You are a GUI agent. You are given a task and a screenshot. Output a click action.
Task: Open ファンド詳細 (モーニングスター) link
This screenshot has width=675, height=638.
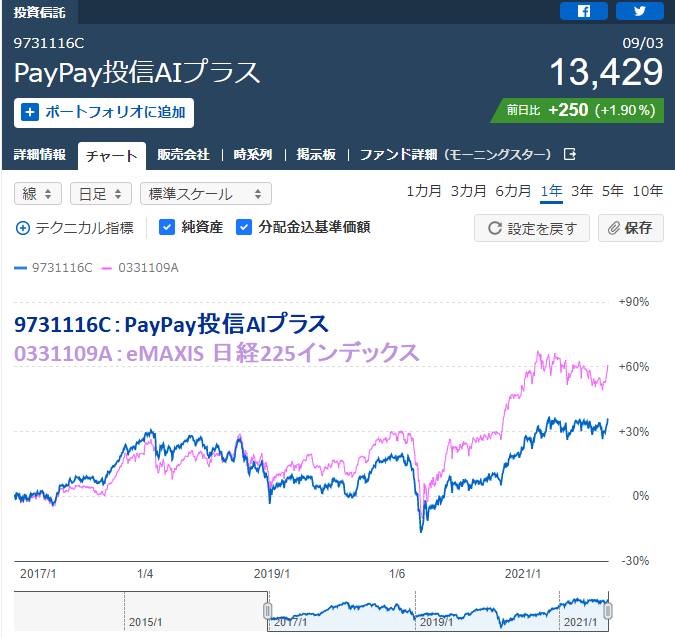tap(455, 155)
